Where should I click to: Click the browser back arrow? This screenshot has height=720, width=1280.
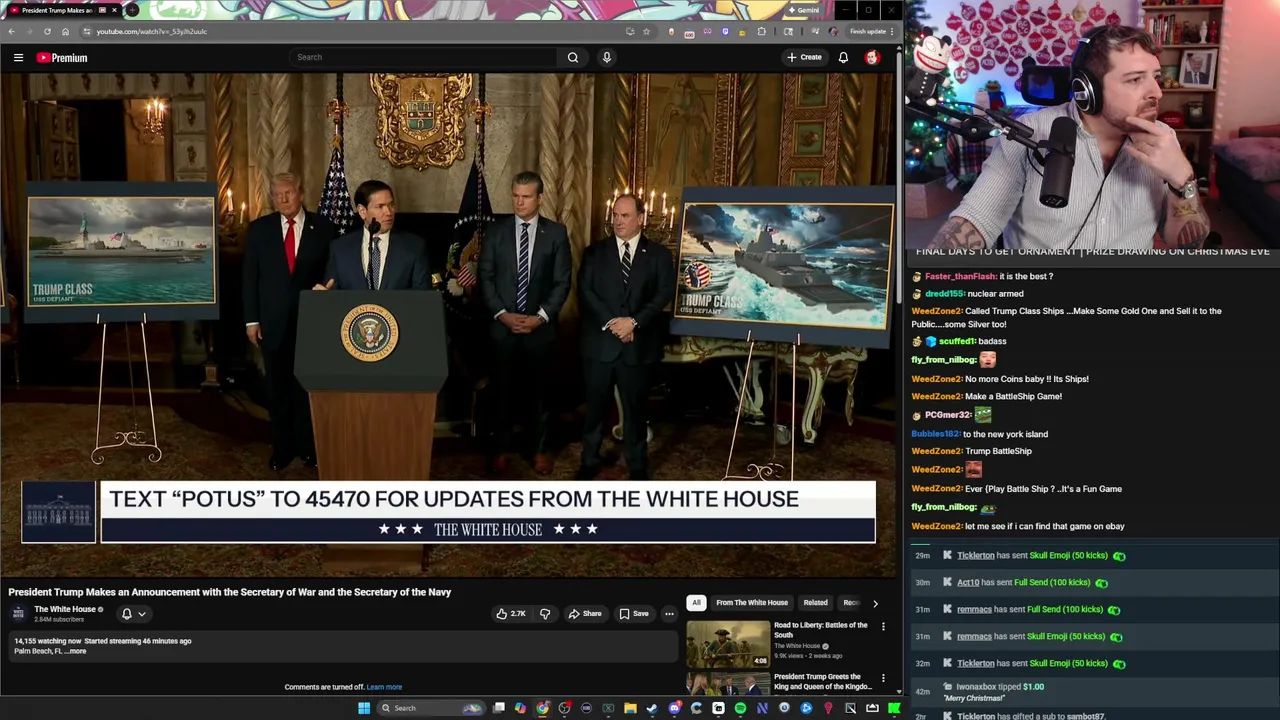coord(11,31)
